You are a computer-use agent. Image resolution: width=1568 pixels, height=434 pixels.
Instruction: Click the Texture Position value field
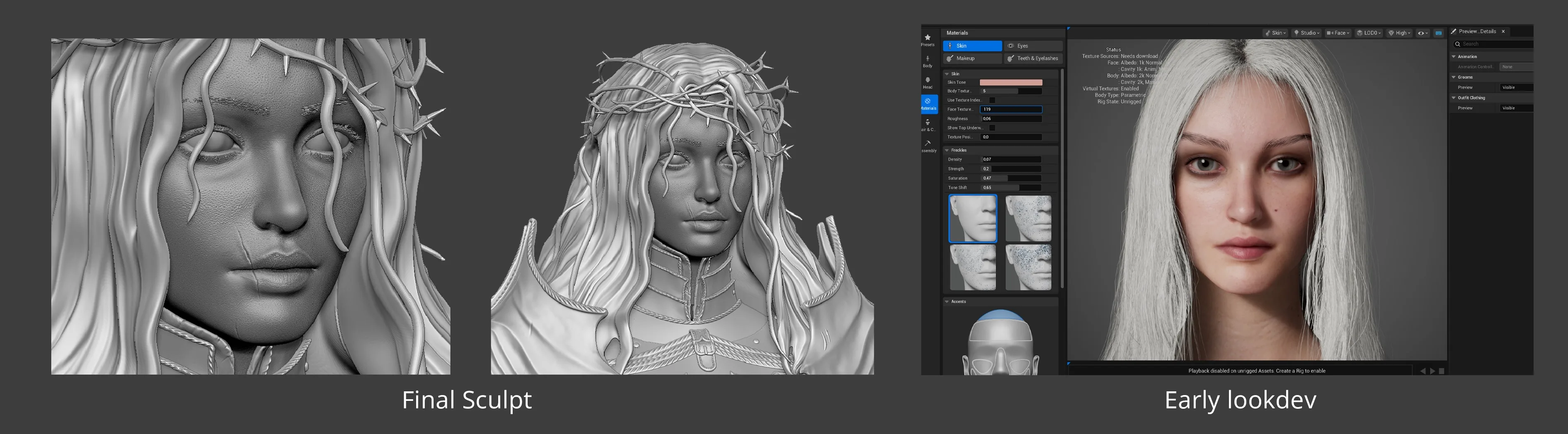click(x=1011, y=137)
